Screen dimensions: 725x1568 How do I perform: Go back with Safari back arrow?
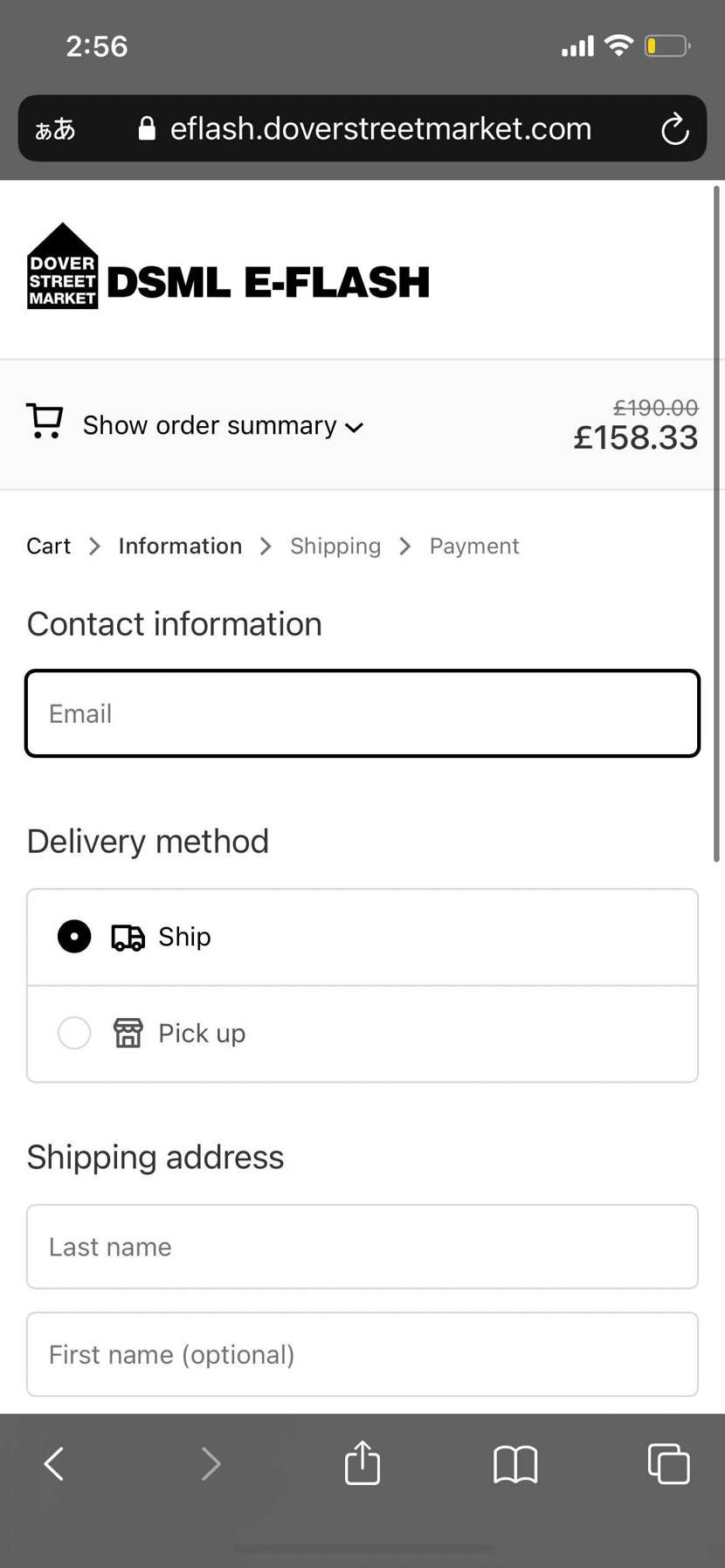pyautogui.click(x=54, y=1464)
